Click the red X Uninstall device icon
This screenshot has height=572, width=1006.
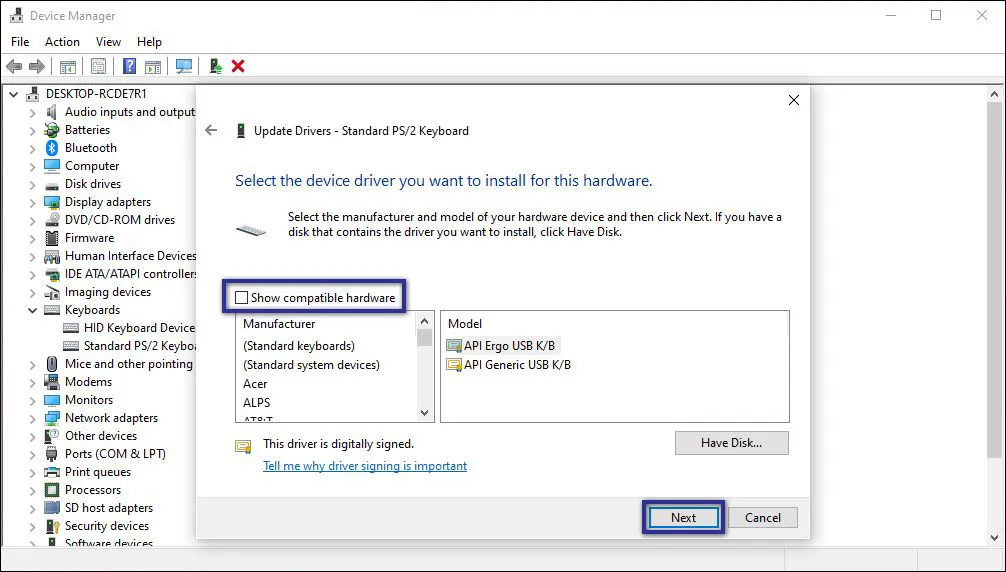238,66
